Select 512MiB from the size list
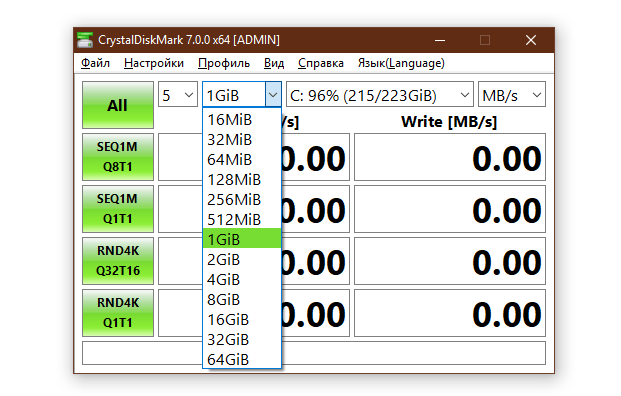The width and height of the screenshot is (621, 396). click(x=242, y=219)
